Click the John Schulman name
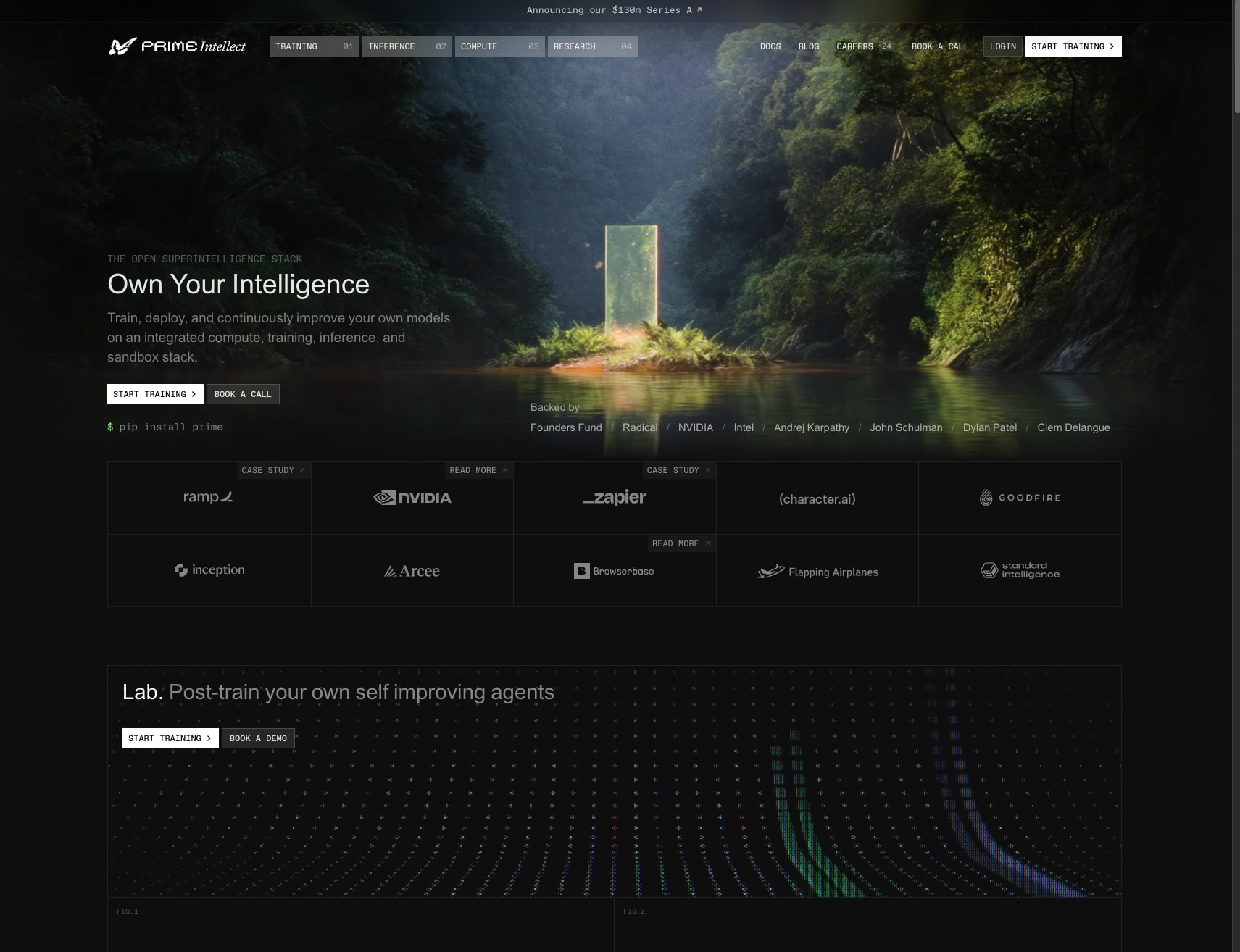Image resolution: width=1240 pixels, height=952 pixels. (x=906, y=427)
